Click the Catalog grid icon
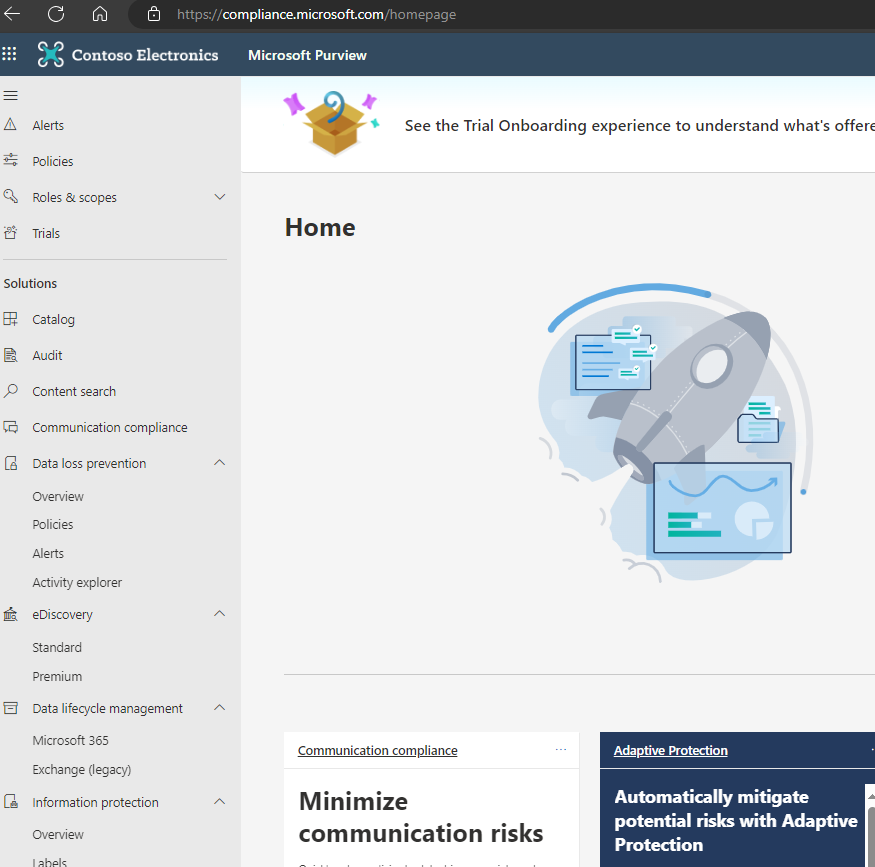This screenshot has height=867, width=875. click(10, 319)
